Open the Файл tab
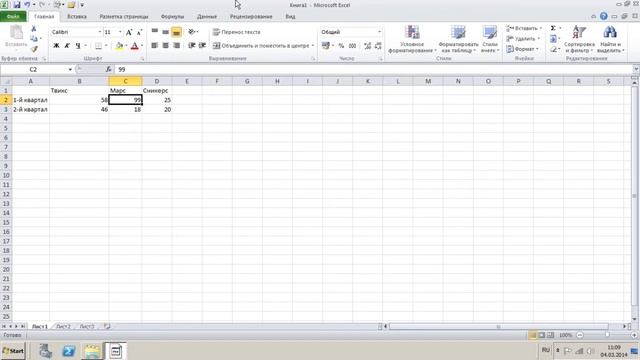The width and height of the screenshot is (640, 360). tap(13, 17)
